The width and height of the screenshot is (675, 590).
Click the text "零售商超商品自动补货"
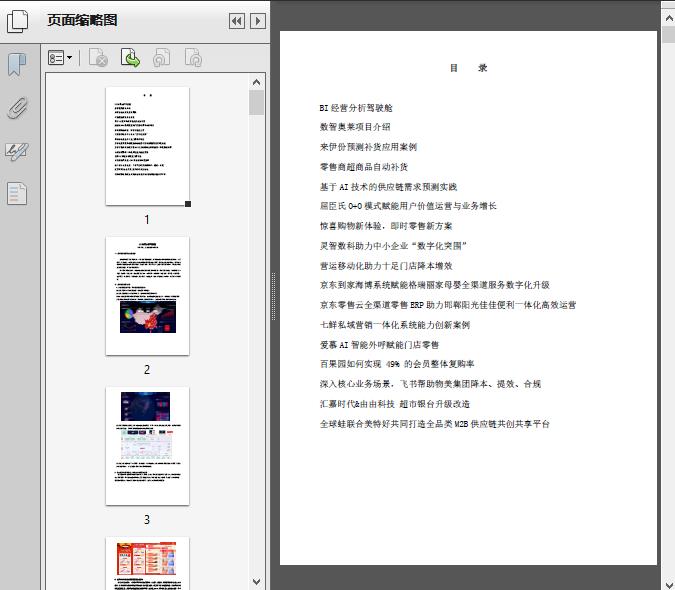click(364, 167)
